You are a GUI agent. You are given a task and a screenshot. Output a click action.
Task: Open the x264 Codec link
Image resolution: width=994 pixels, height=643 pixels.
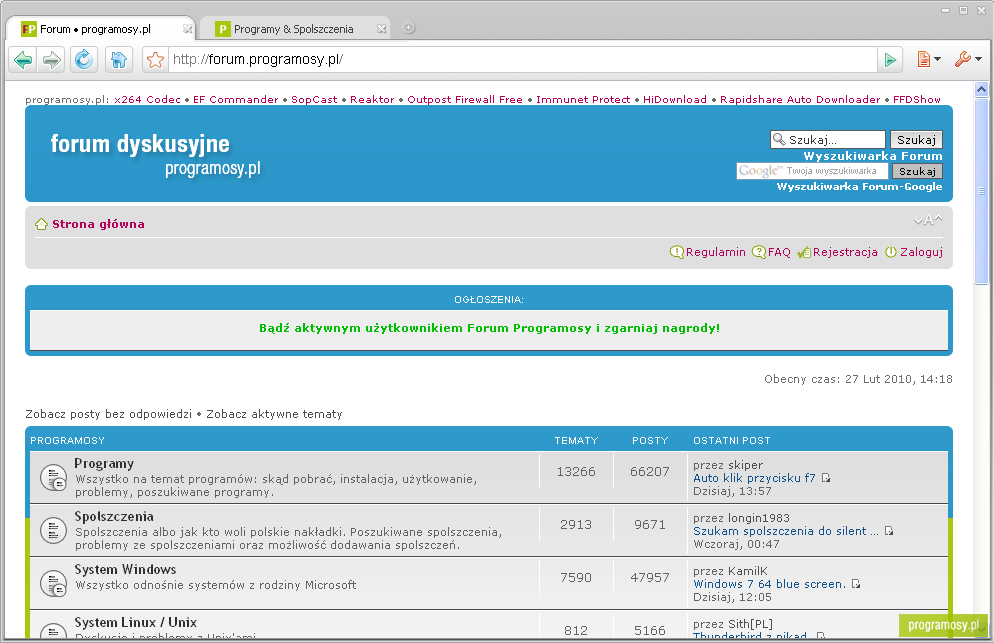[x=147, y=100]
